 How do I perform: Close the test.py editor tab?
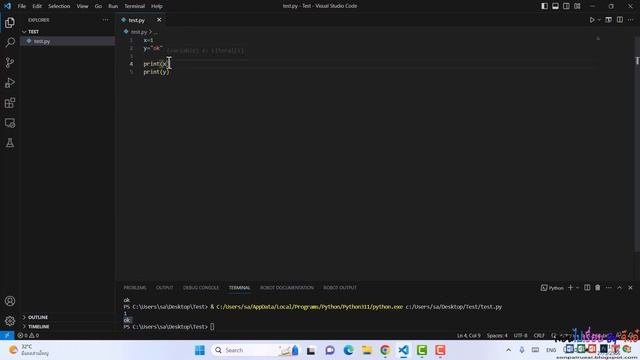(x=159, y=20)
